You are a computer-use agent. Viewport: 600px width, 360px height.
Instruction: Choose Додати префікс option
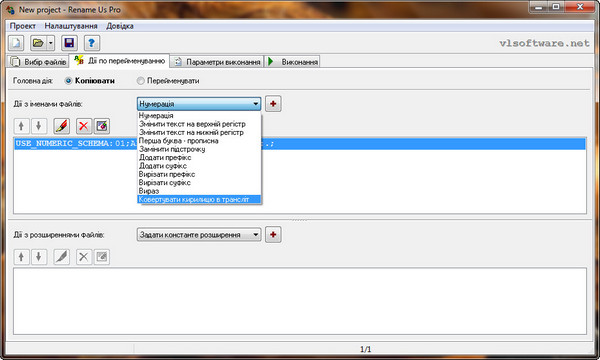coord(199,158)
